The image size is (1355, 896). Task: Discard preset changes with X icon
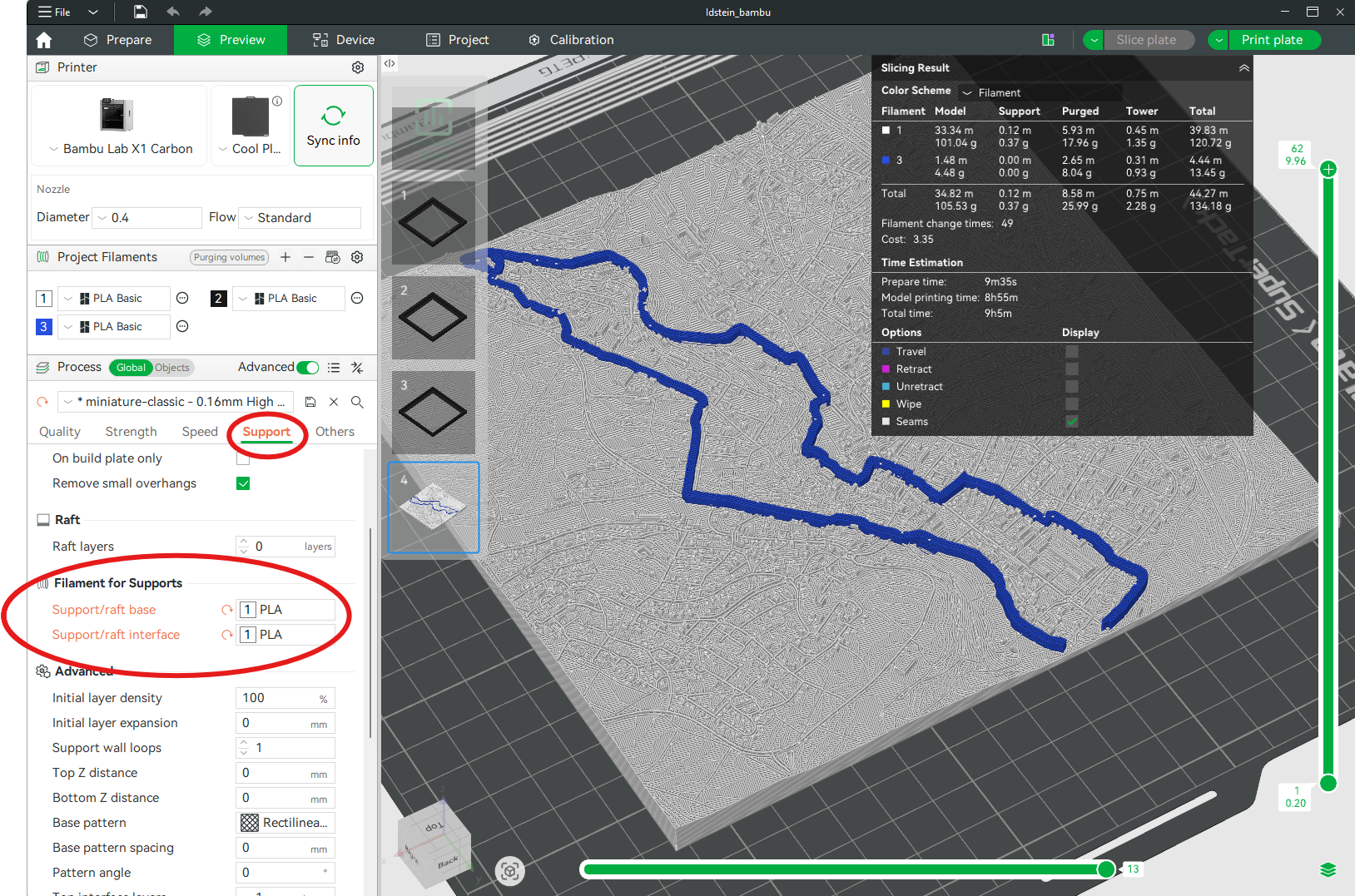[x=334, y=402]
